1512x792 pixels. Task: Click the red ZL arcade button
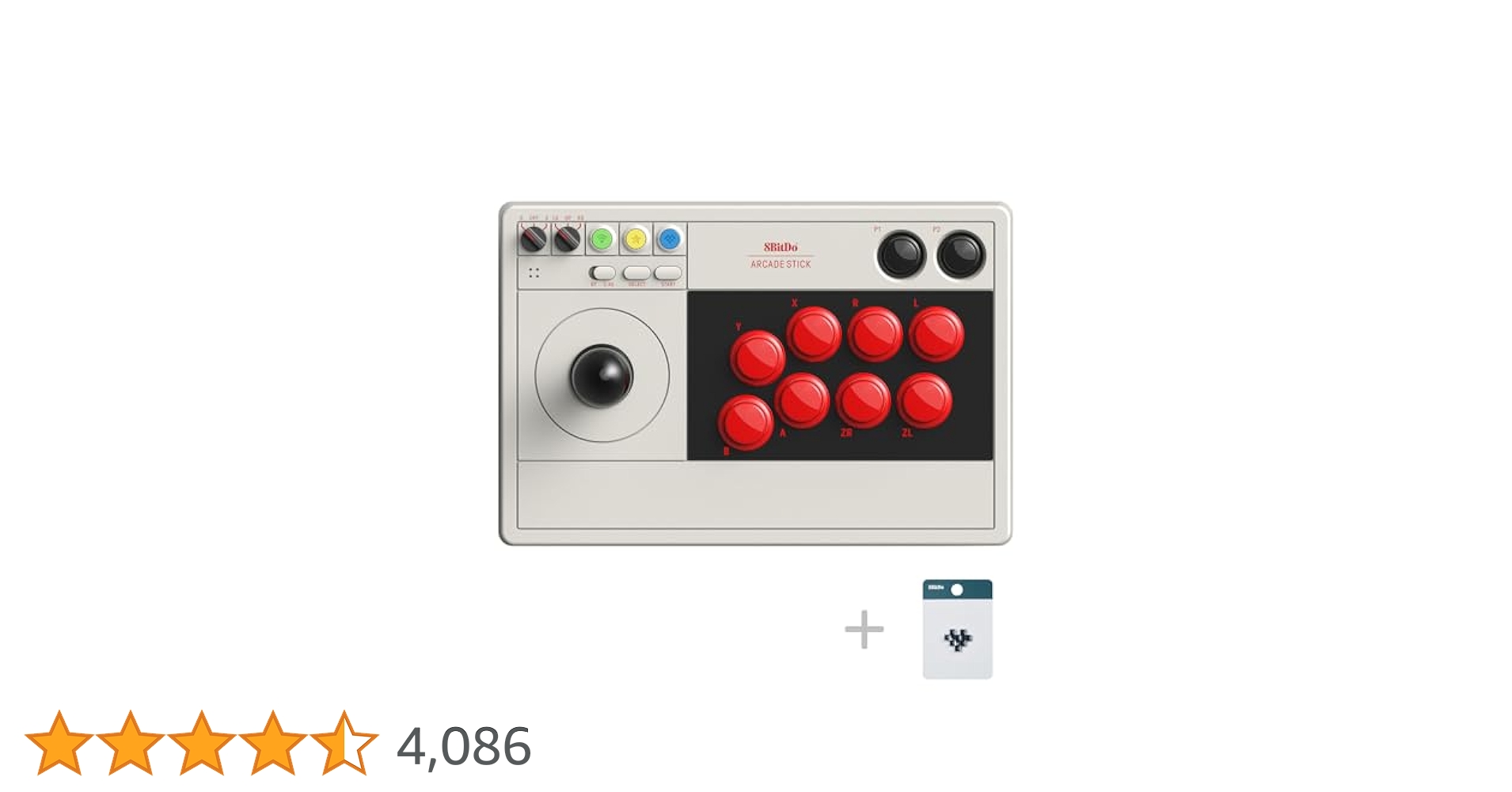click(x=925, y=401)
